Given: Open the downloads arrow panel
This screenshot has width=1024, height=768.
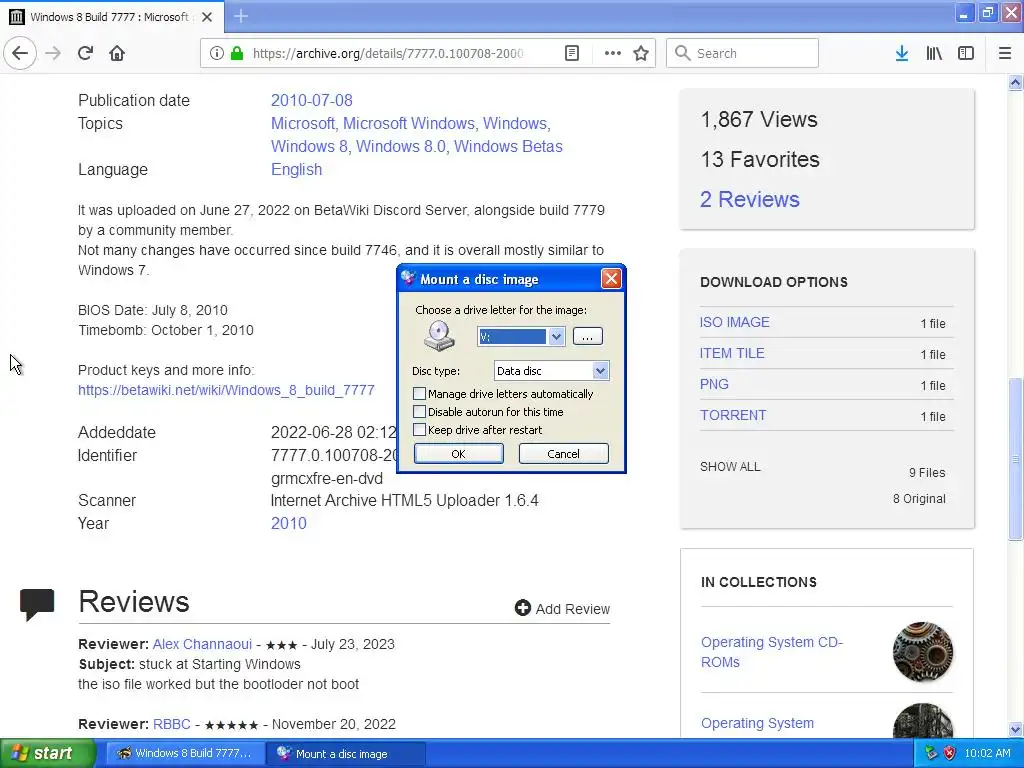Looking at the screenshot, I should pos(901,53).
